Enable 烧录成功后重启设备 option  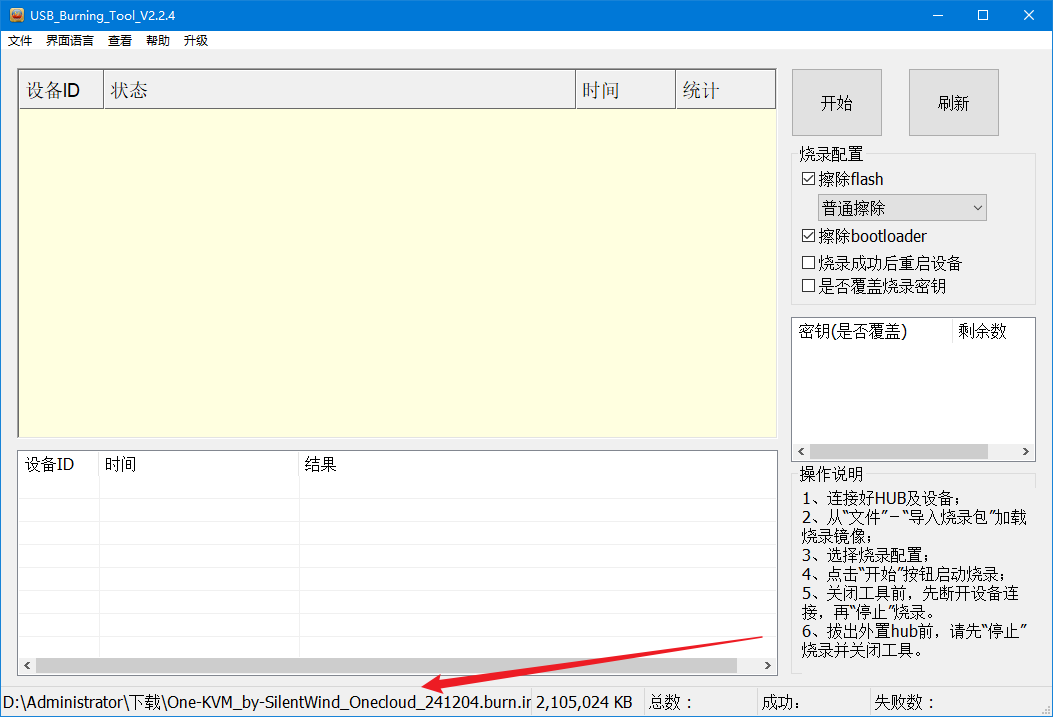click(x=809, y=264)
